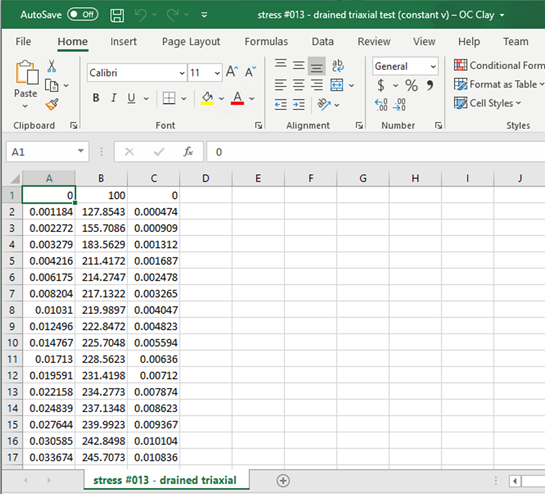The height and width of the screenshot is (494, 545).
Task: Toggle Italic formatting
Action: (113, 98)
